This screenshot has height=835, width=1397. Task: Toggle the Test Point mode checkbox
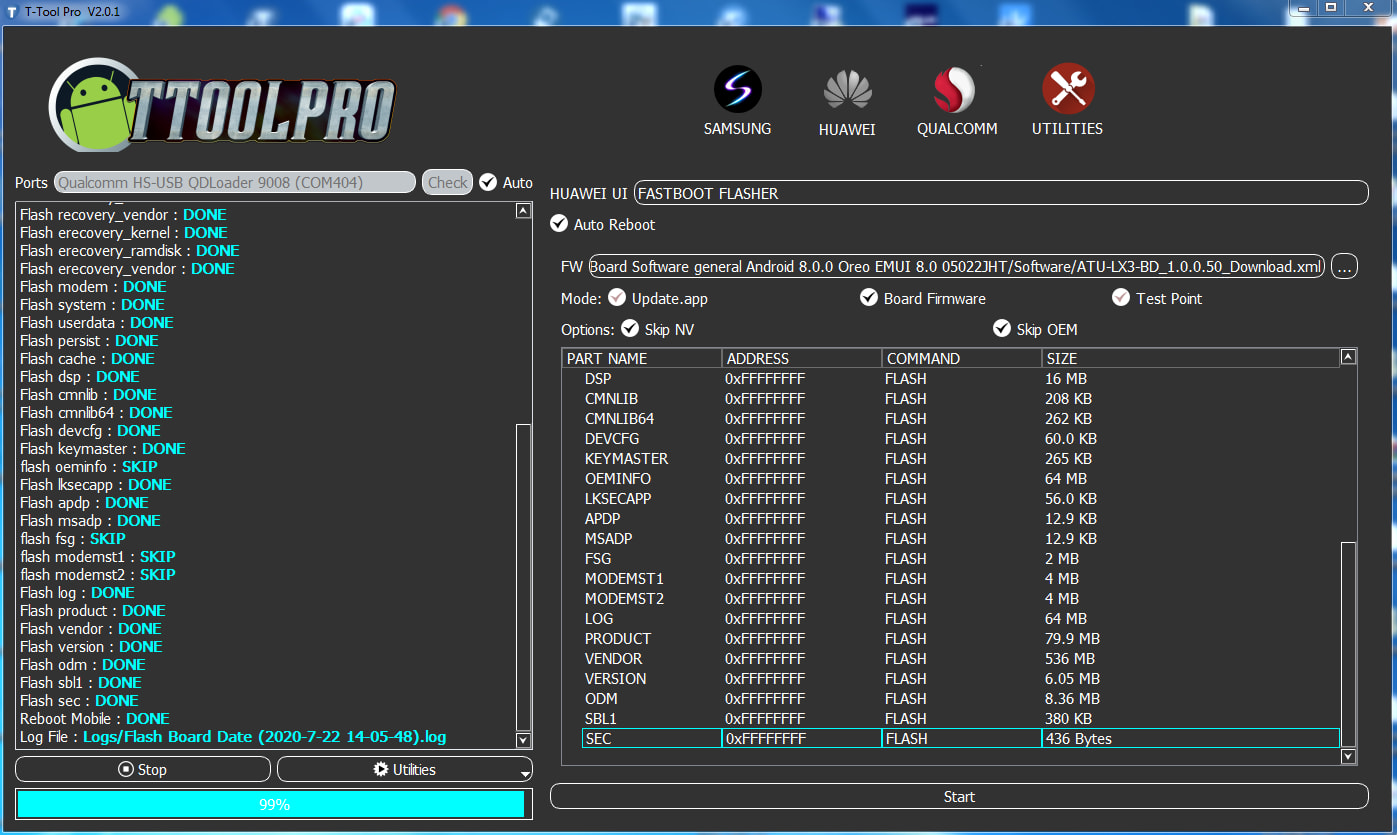(1121, 298)
